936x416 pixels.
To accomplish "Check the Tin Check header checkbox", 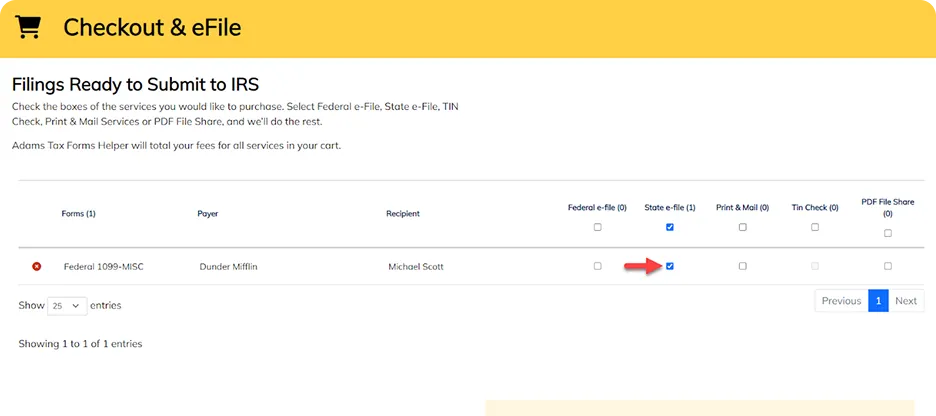I will pos(815,227).
